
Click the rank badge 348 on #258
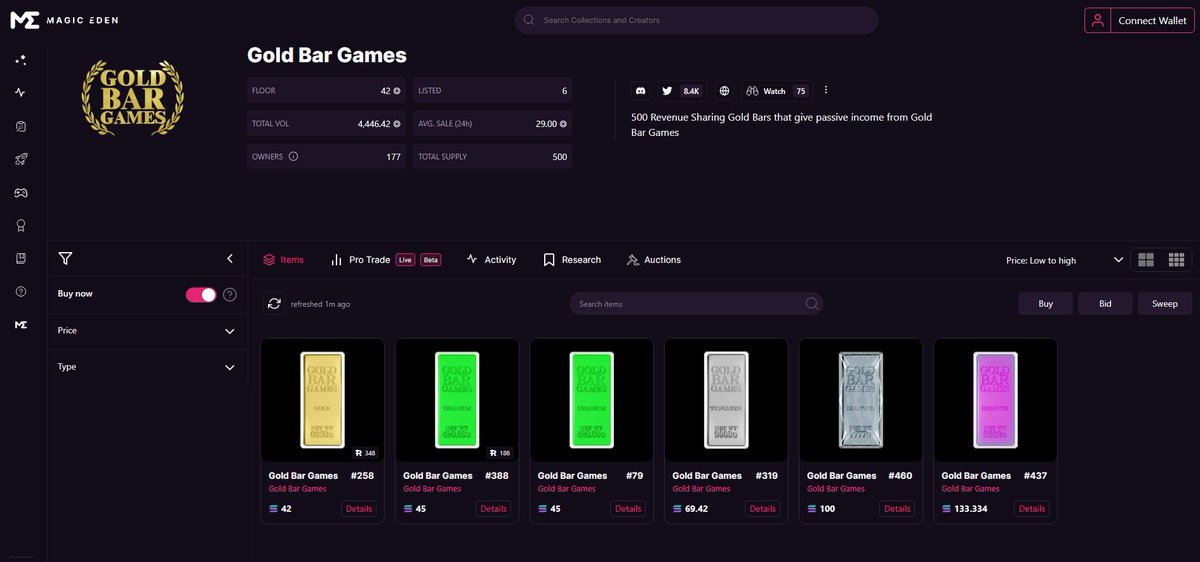[x=364, y=453]
